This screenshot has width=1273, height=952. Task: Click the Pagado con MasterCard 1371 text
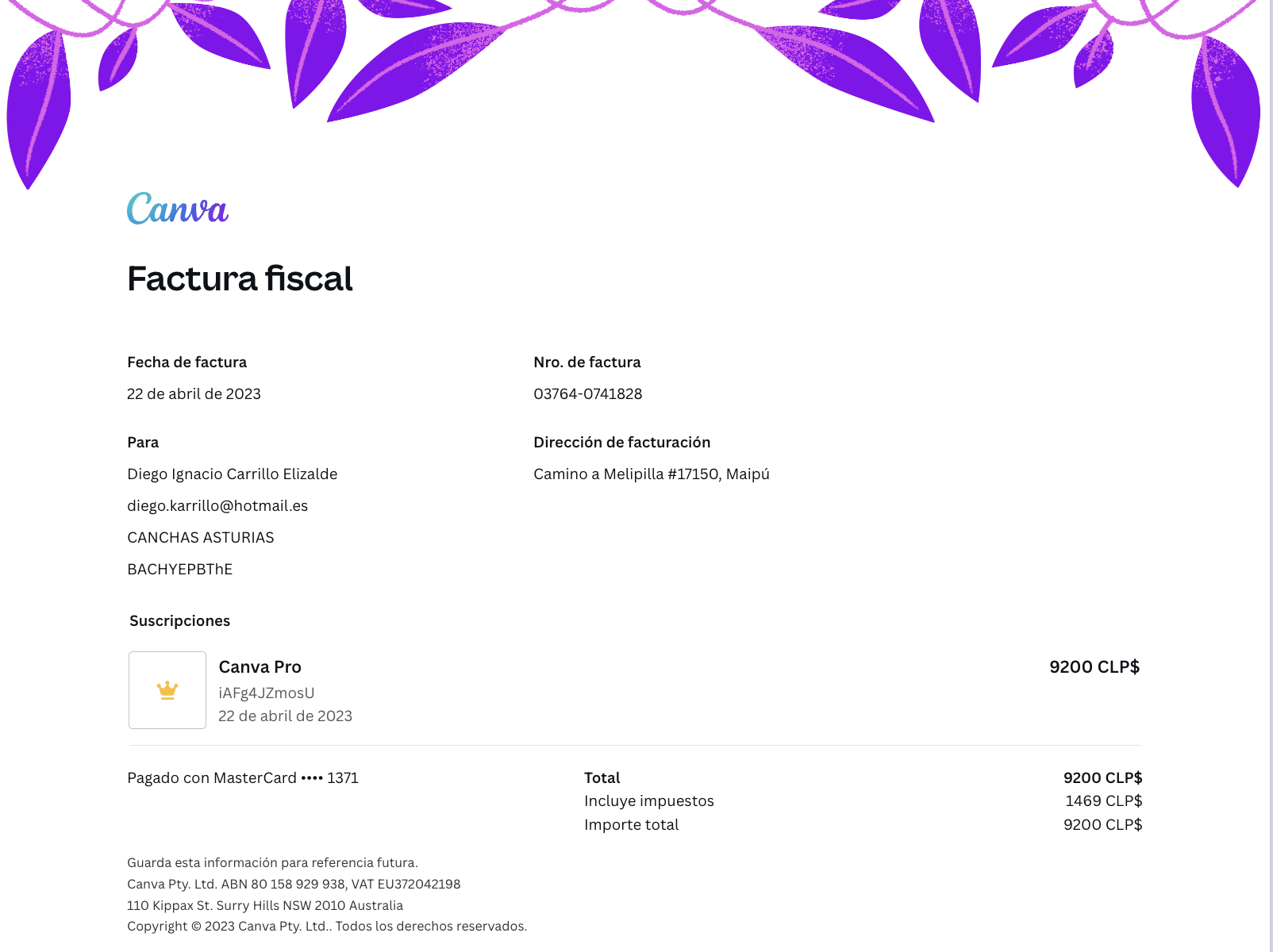[242, 778]
